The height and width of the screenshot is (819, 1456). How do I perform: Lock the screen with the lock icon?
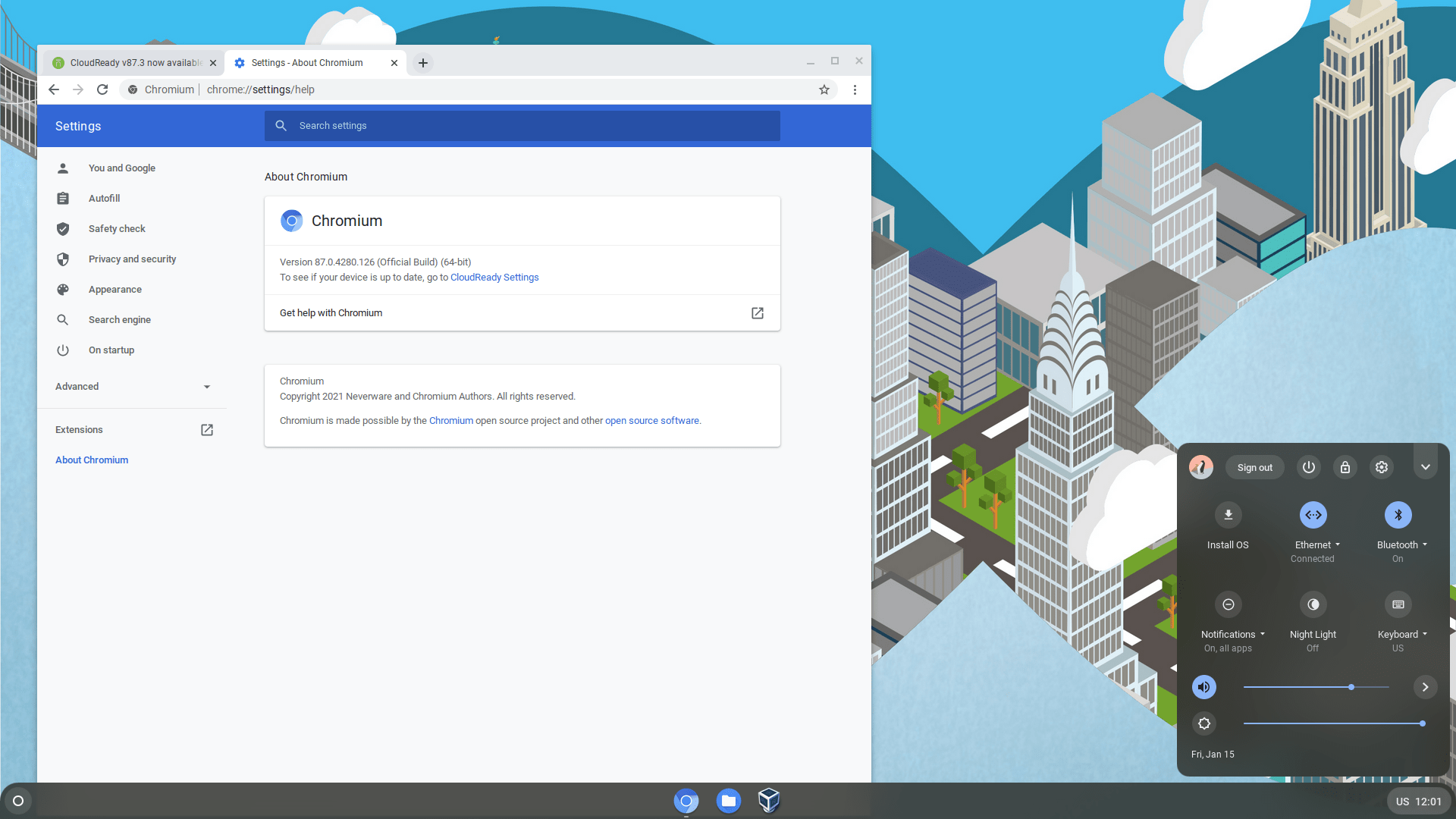(x=1345, y=467)
